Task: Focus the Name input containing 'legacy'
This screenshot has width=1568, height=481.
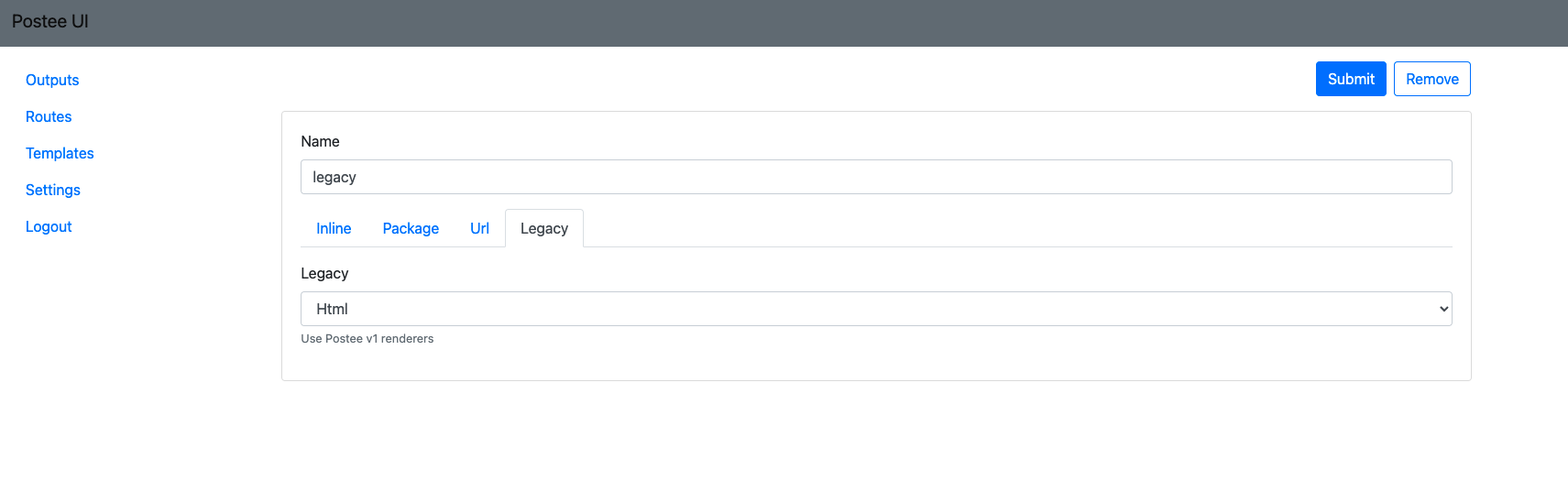Action: (875, 177)
